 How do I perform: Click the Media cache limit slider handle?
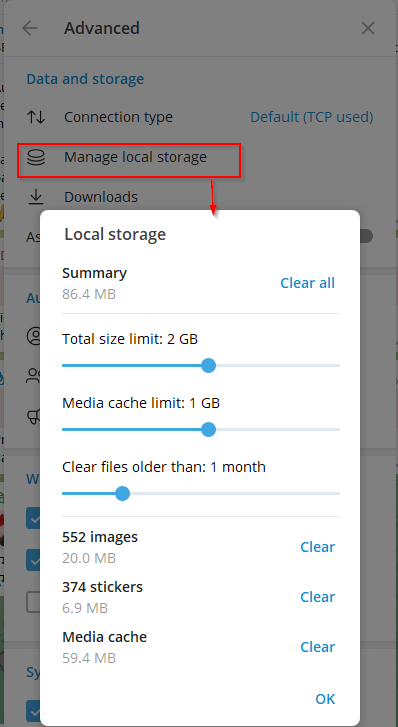(x=209, y=429)
